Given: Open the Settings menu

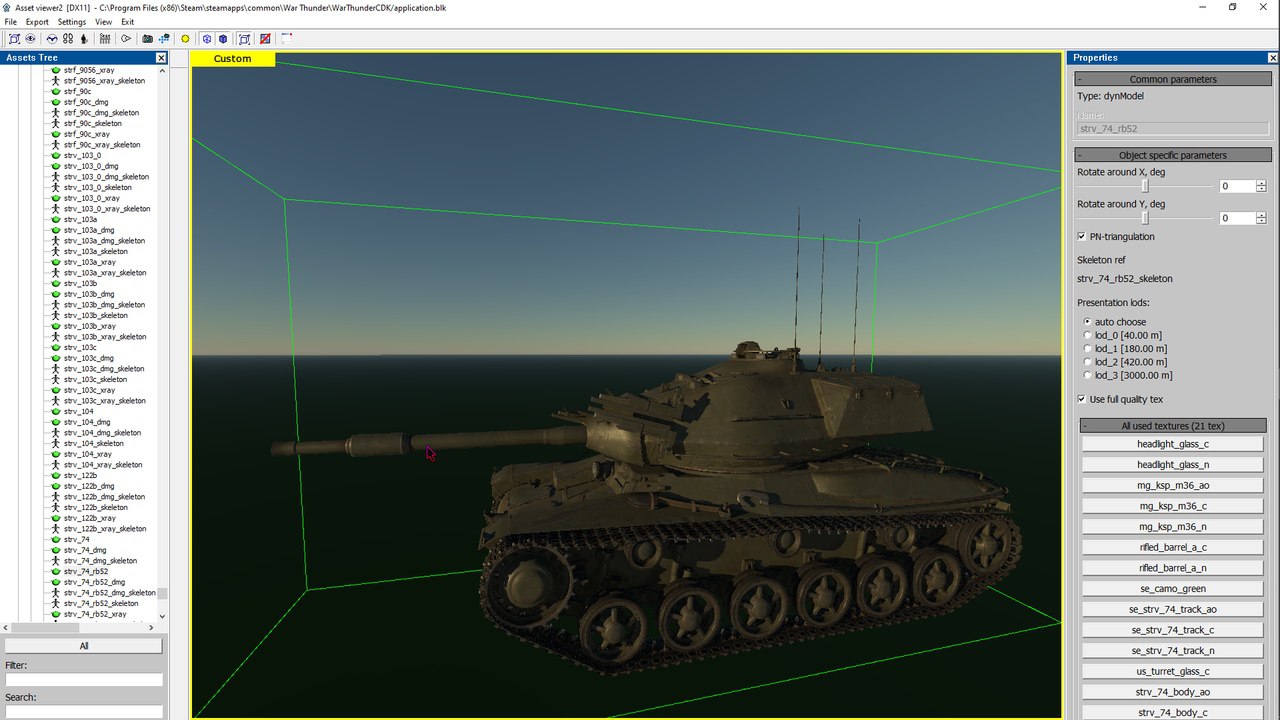Looking at the screenshot, I should click(x=72, y=22).
